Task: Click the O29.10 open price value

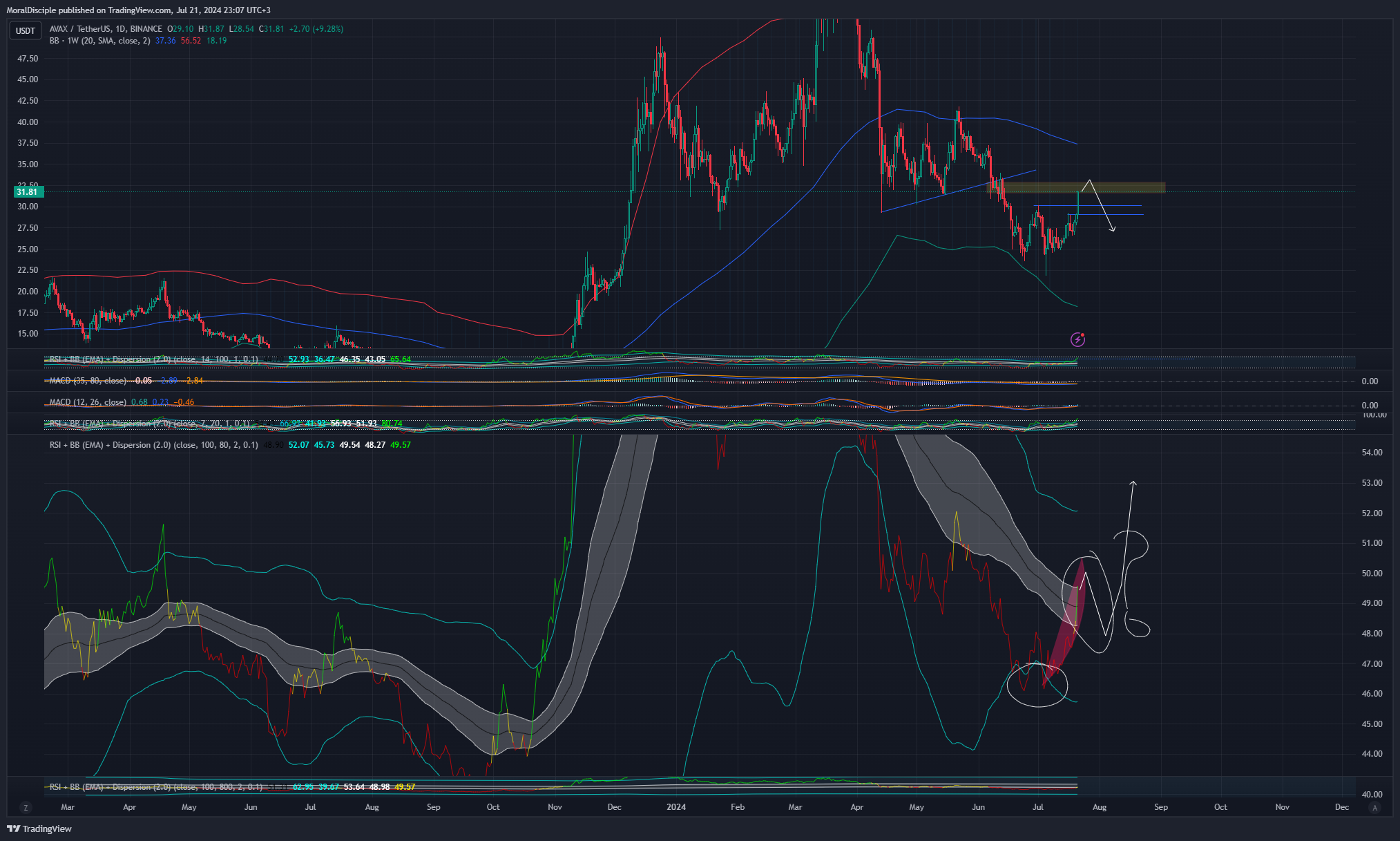Action: point(182,29)
